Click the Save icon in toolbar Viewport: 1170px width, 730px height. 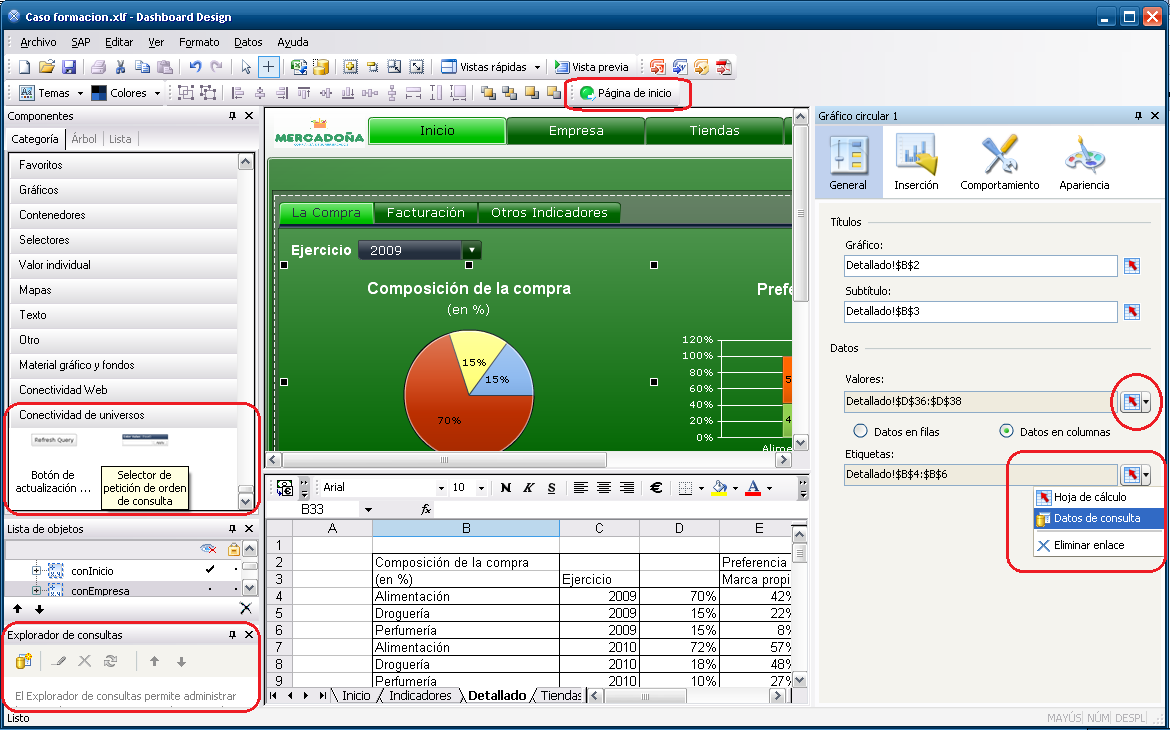click(x=69, y=67)
